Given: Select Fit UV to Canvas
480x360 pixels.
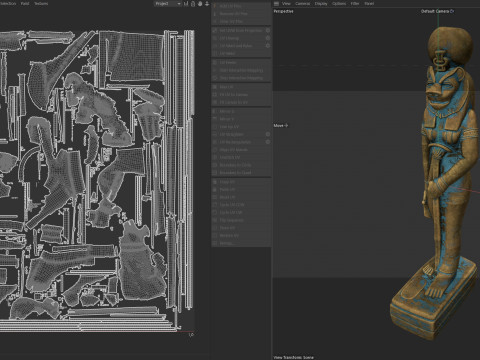Looking at the screenshot, I should click(241, 95).
